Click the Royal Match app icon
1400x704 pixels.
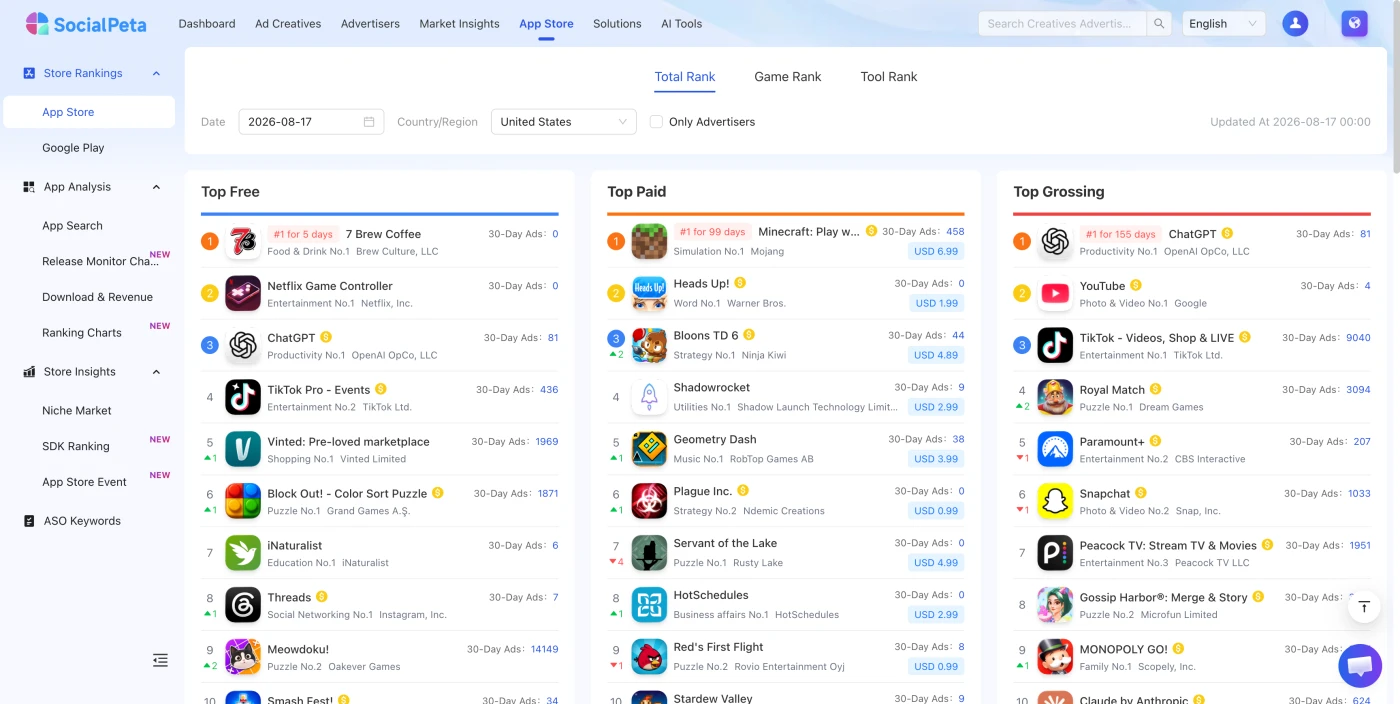tap(1055, 398)
